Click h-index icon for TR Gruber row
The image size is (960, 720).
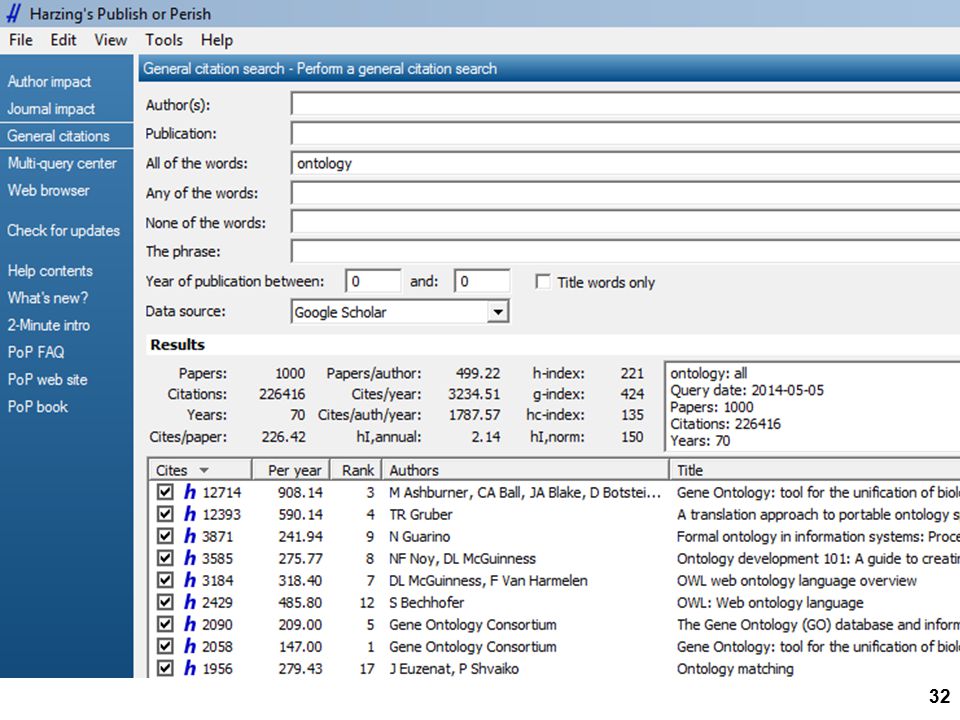pyautogui.click(x=190, y=514)
